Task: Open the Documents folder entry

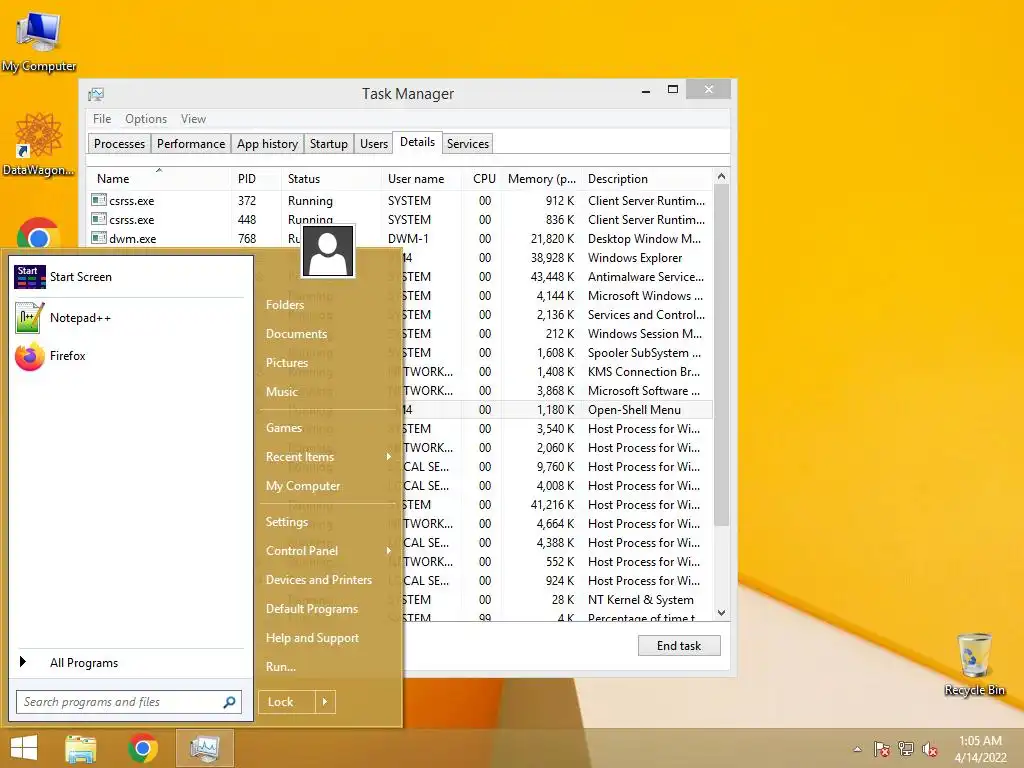Action: [x=328, y=334]
